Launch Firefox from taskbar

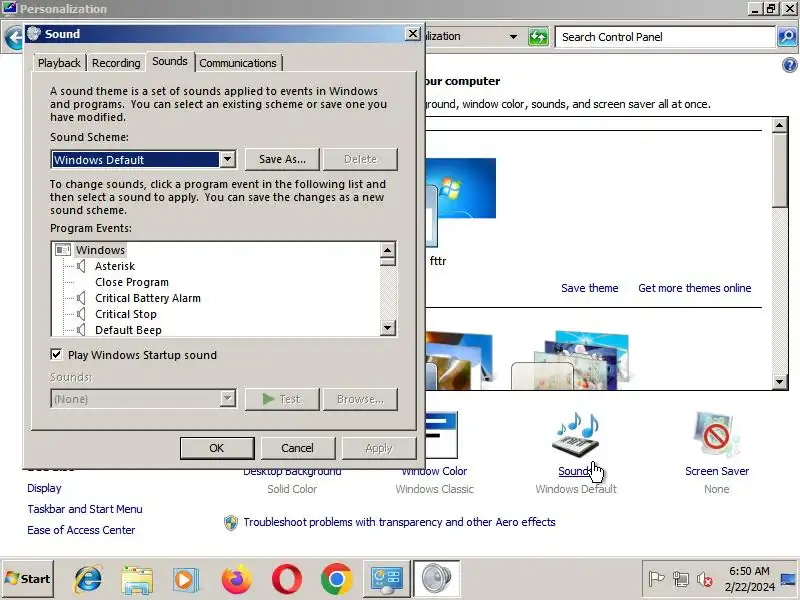coord(237,579)
